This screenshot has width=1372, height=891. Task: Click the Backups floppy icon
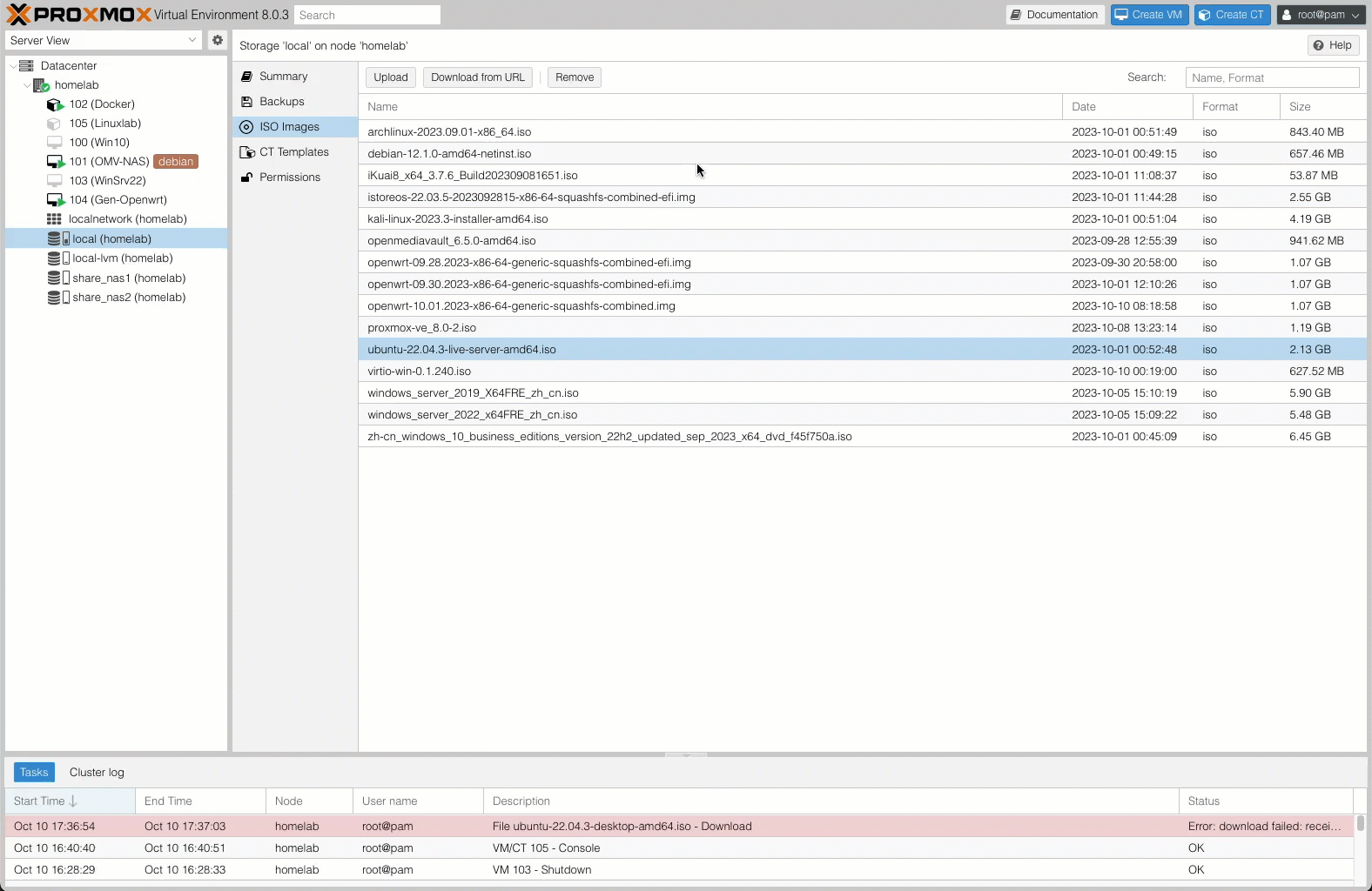[x=246, y=102]
